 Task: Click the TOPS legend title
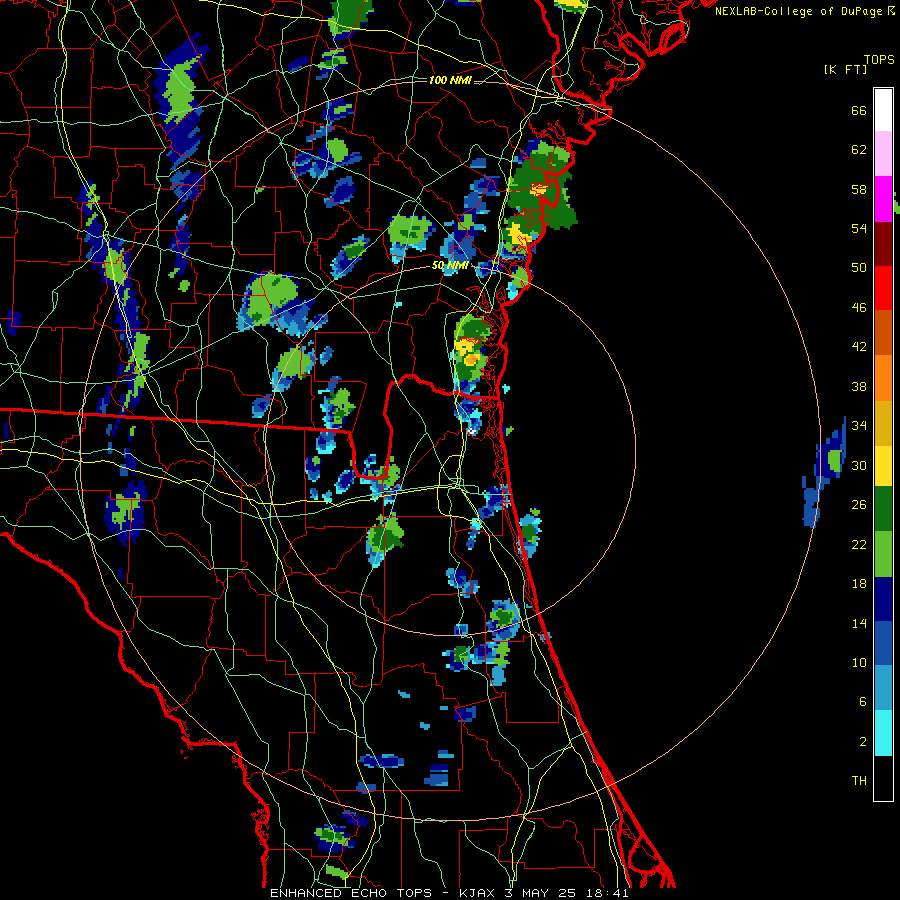(879, 60)
